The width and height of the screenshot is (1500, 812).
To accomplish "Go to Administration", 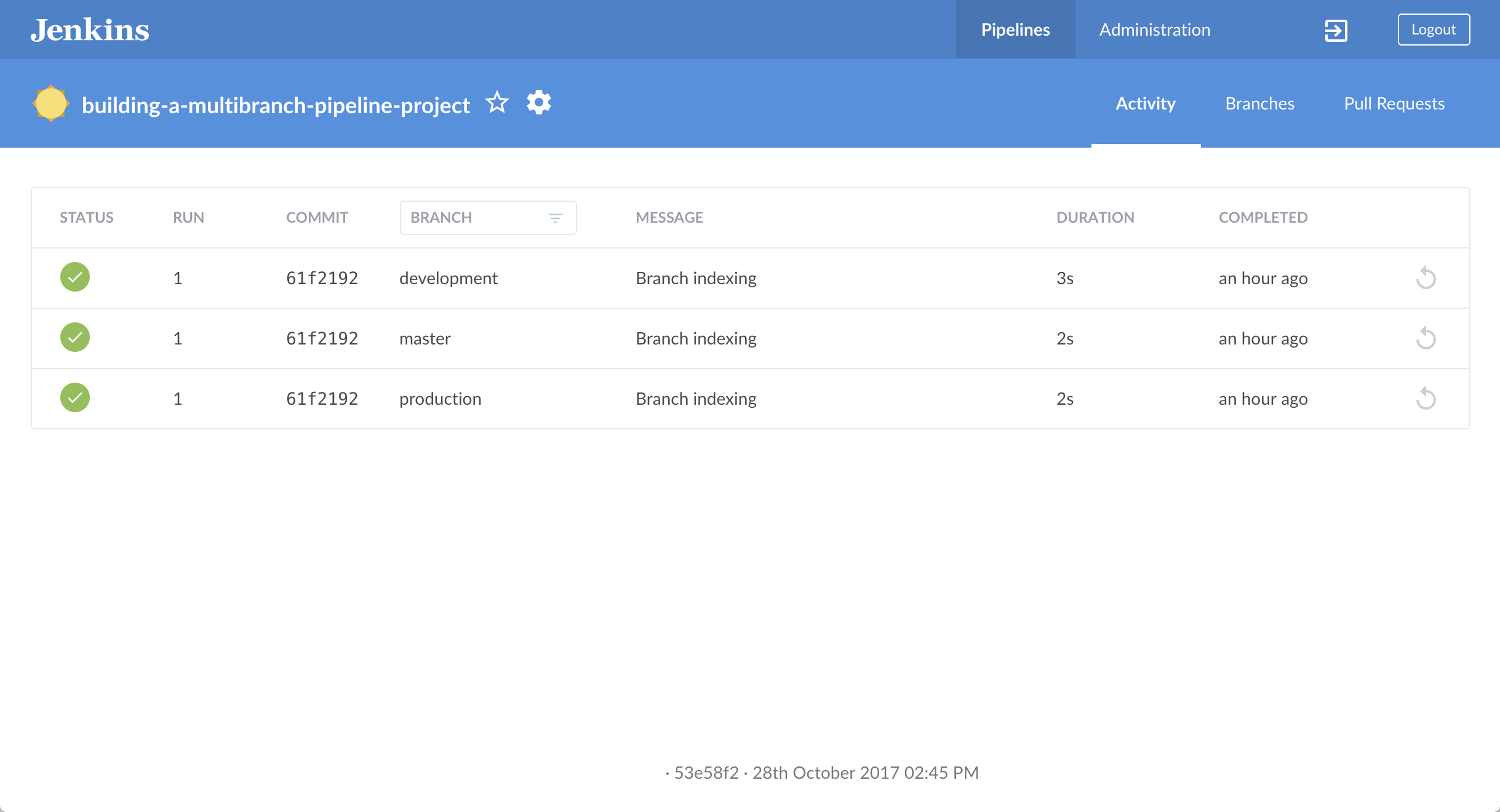I will [1154, 30].
